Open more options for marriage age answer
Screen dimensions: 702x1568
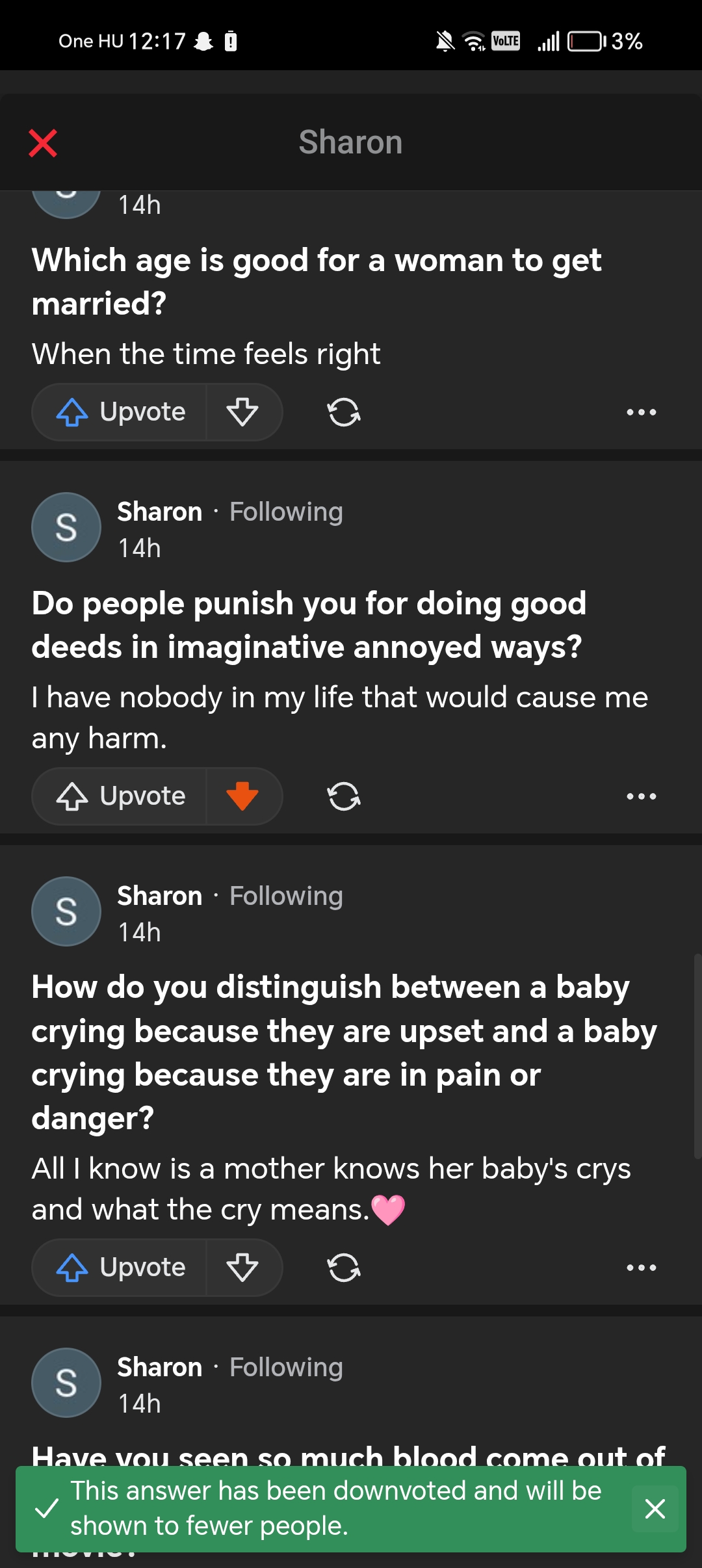coord(642,412)
